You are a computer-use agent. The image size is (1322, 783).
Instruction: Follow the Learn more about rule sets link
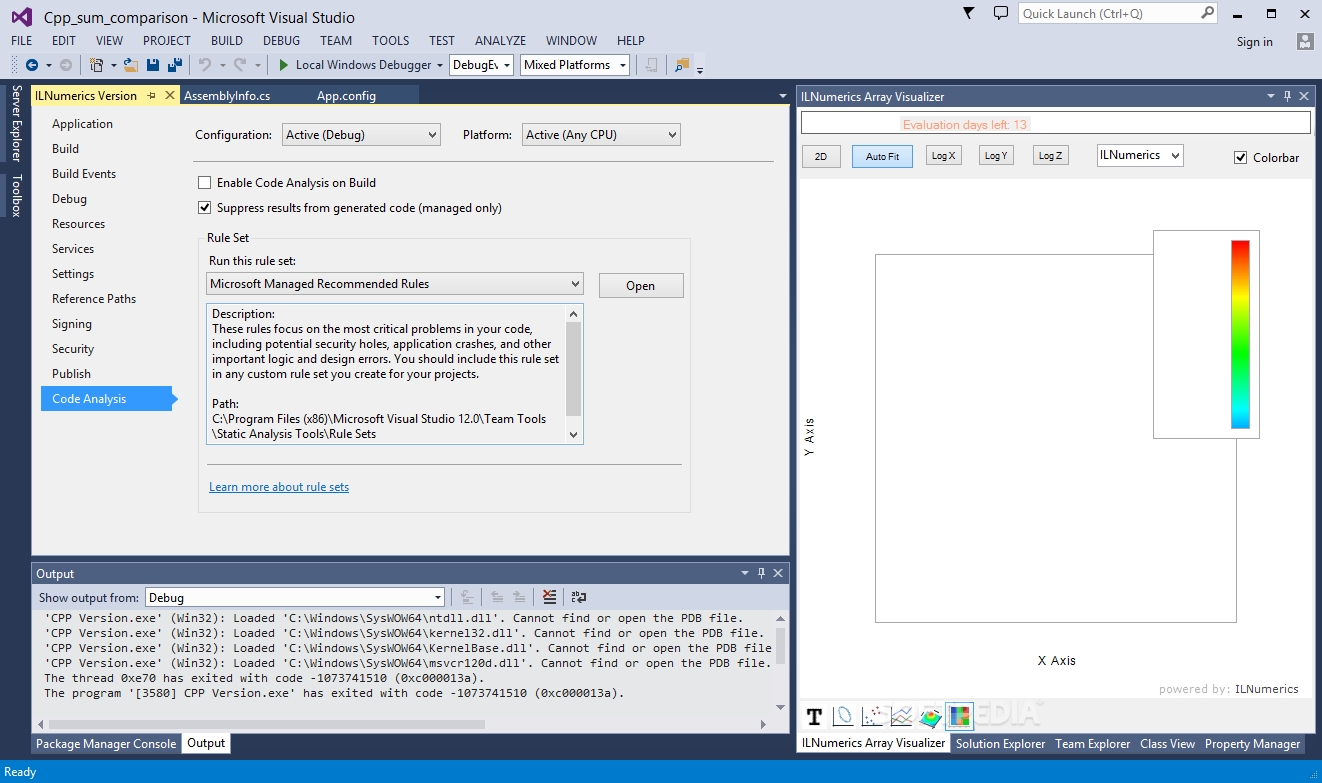[279, 487]
